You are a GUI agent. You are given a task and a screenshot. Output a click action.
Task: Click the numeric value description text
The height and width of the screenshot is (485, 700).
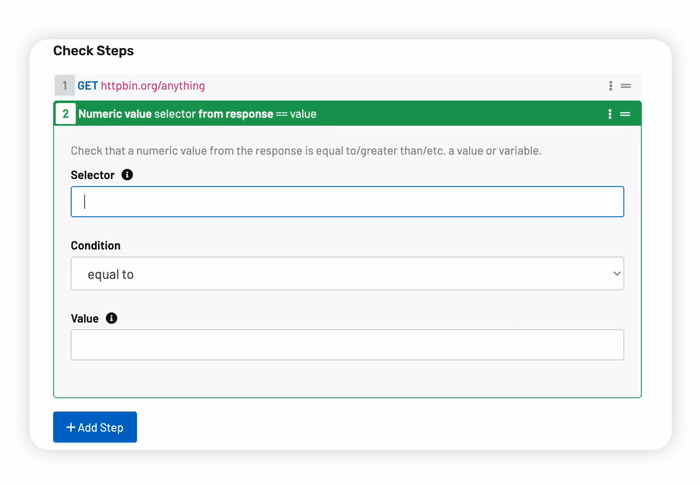coord(306,151)
